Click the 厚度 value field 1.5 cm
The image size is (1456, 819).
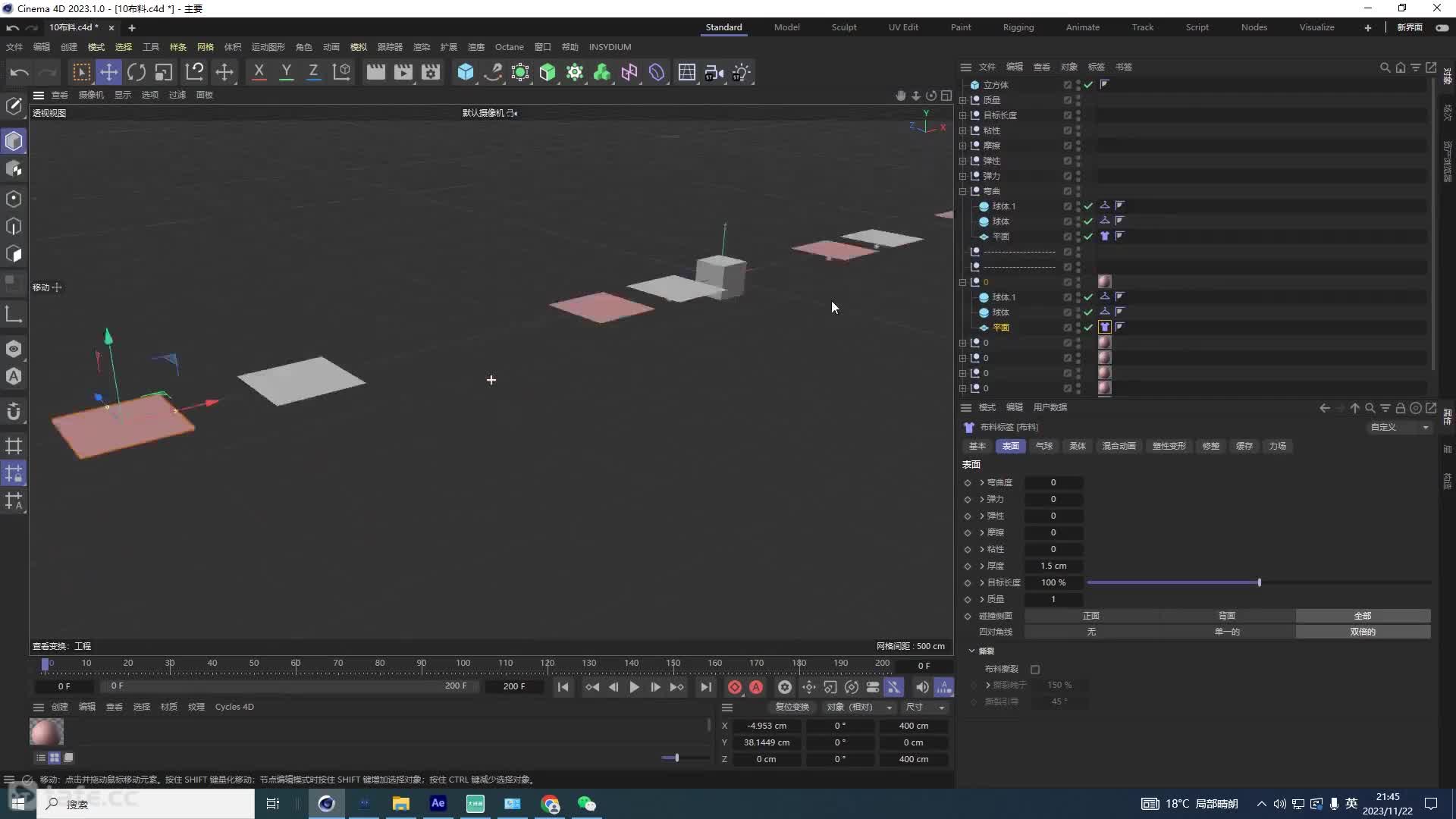pyautogui.click(x=1053, y=566)
